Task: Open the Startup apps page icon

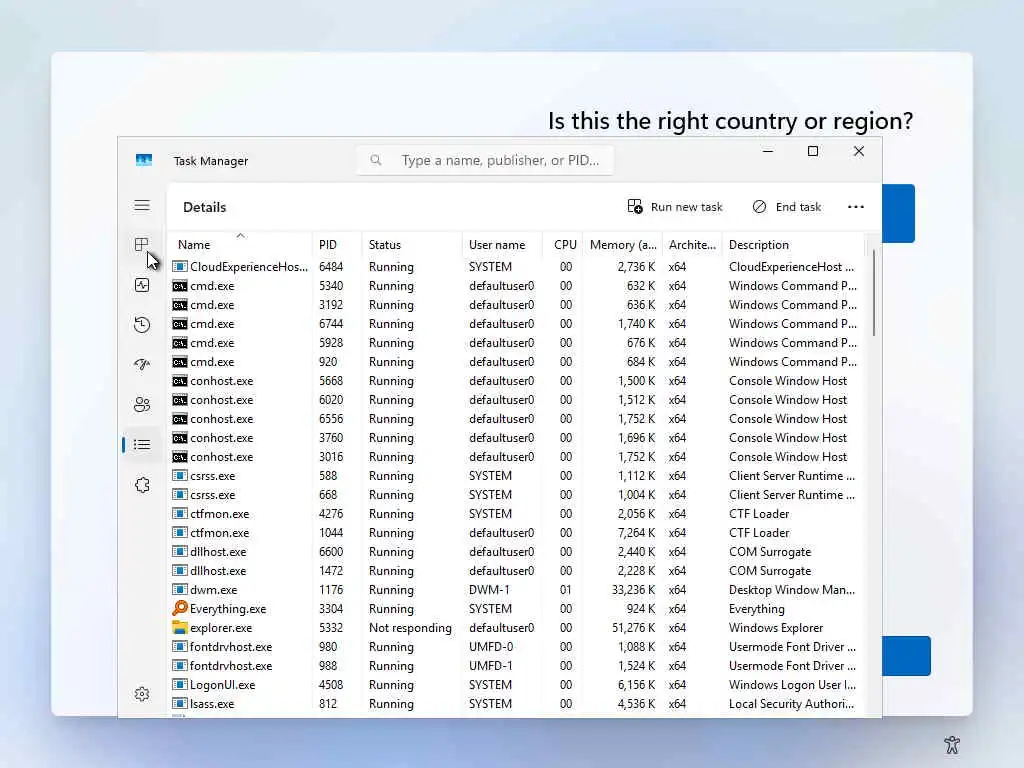Action: point(142,364)
